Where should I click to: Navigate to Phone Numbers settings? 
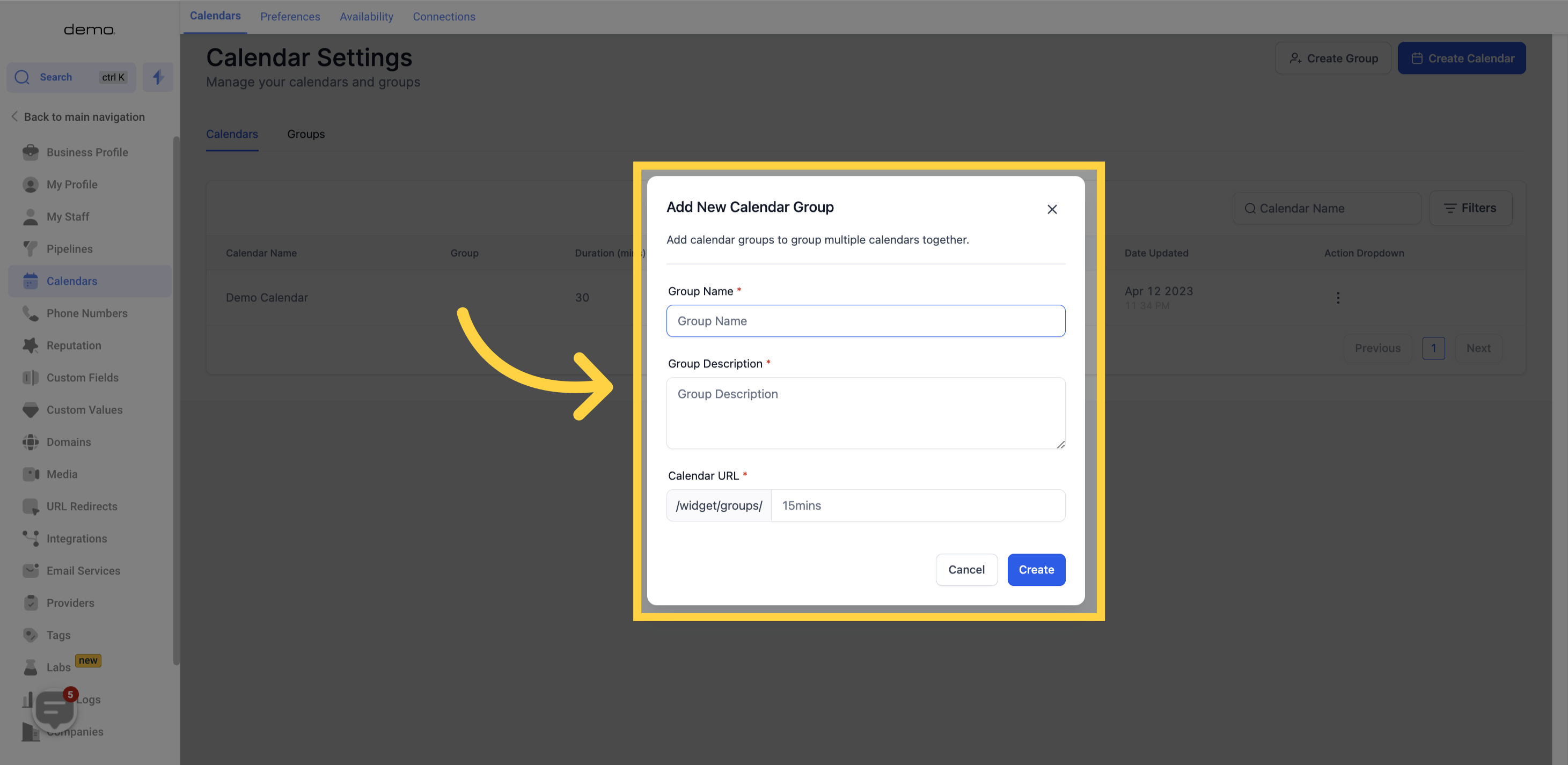87,313
